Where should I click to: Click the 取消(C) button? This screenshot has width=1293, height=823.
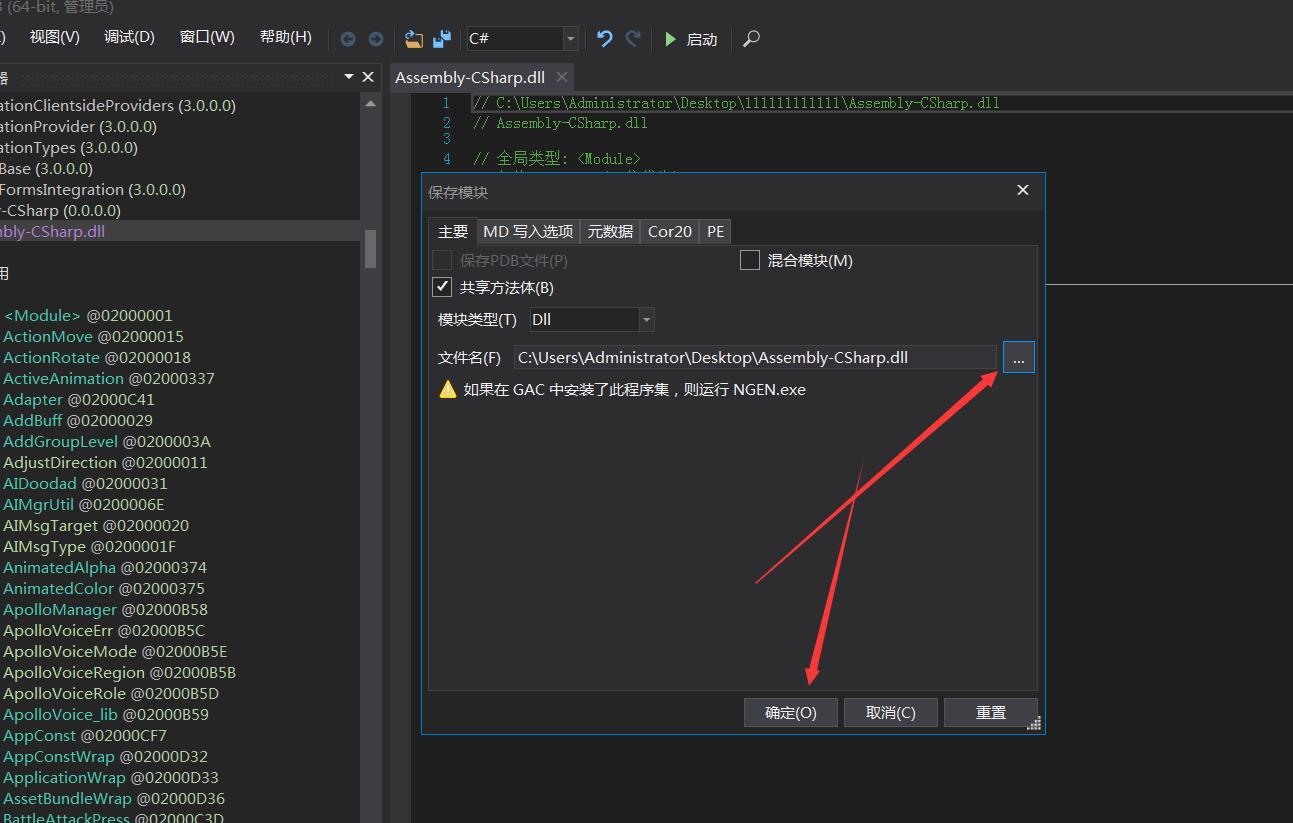tap(891, 712)
